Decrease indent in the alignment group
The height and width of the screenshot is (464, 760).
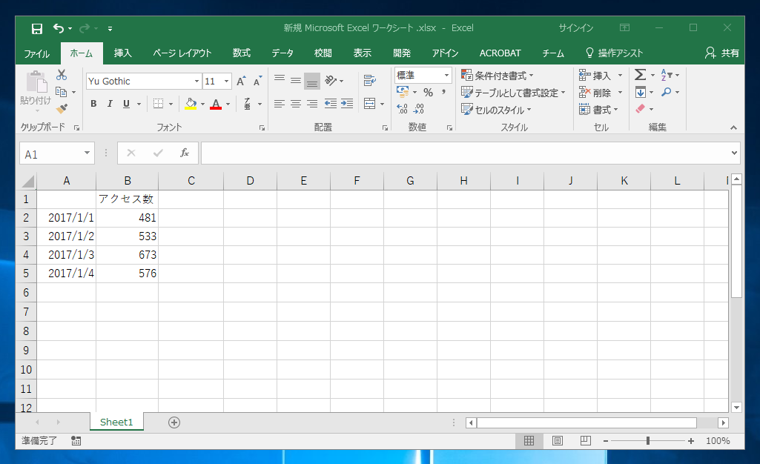pos(331,103)
